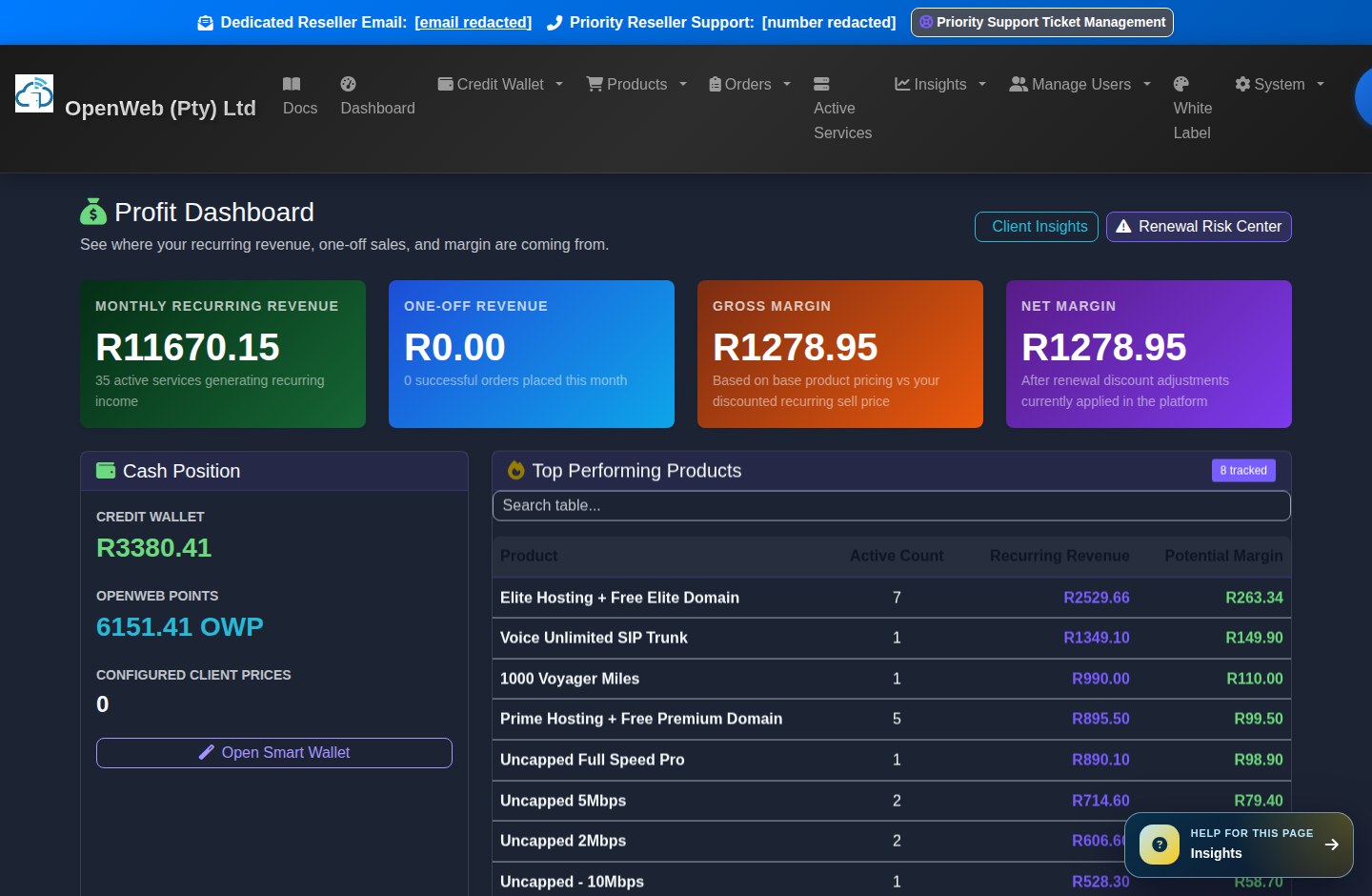The height and width of the screenshot is (896, 1372).
Task: Click Elite Hosting + Free Elite Domain row
Action: (892, 598)
